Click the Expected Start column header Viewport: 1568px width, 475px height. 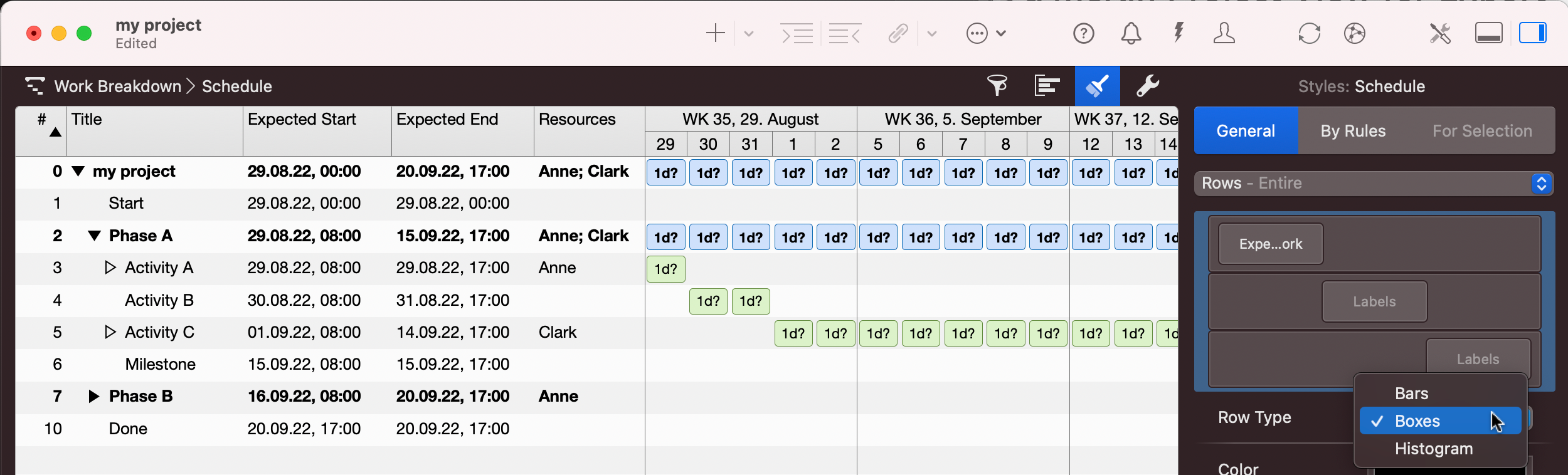(302, 120)
